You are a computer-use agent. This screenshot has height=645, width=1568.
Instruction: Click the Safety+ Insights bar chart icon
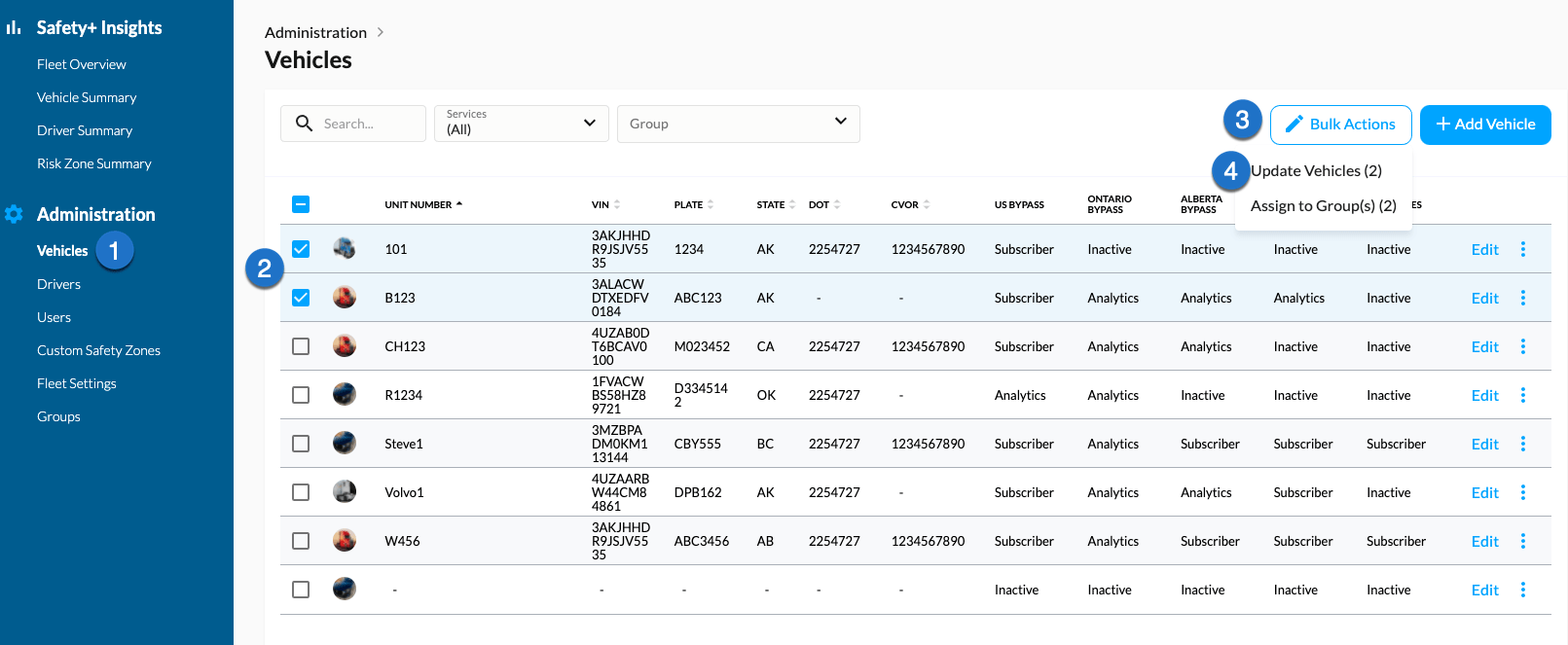point(14,28)
